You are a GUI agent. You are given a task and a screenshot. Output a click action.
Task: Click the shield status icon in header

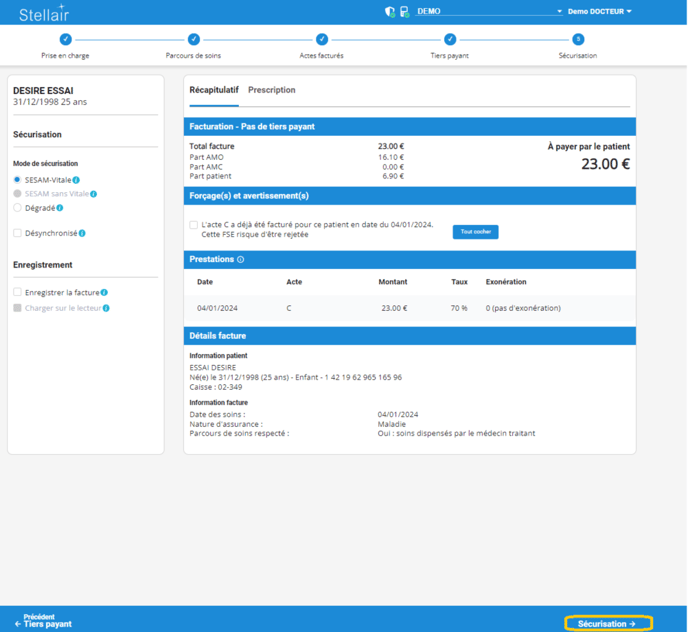point(390,12)
